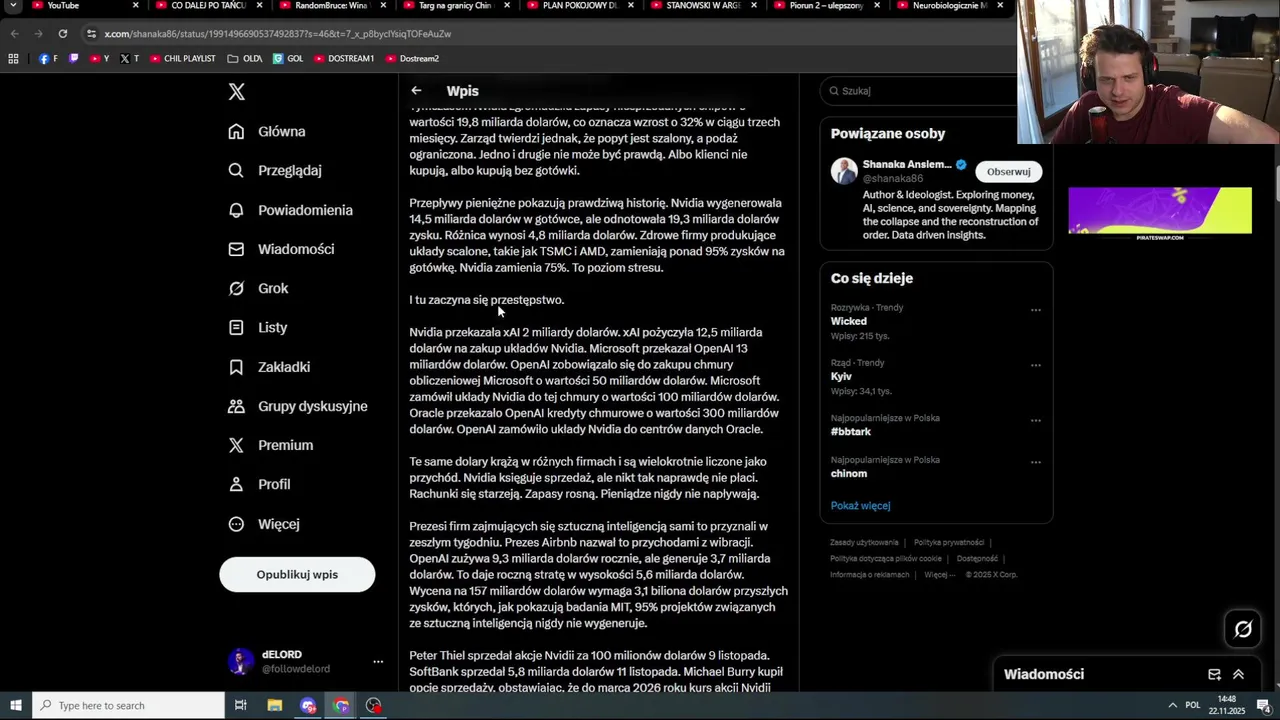The height and width of the screenshot is (720, 1280).
Task: Switch to PLAN POKOJOWY tab
Action: point(579,6)
